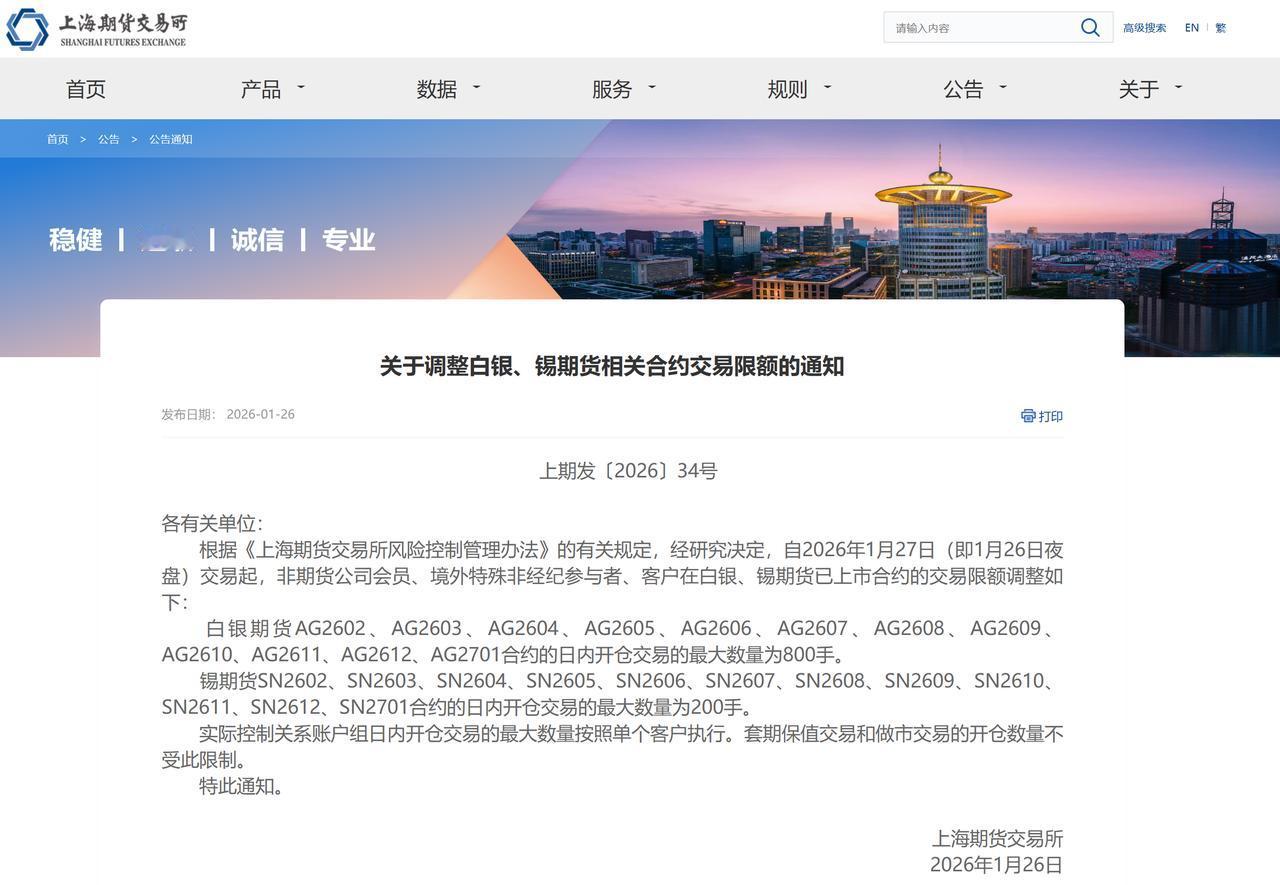Viewport: 1280px width, 885px height.
Task: Click the Shanghai Futures Exchange logo
Action: coord(97,29)
